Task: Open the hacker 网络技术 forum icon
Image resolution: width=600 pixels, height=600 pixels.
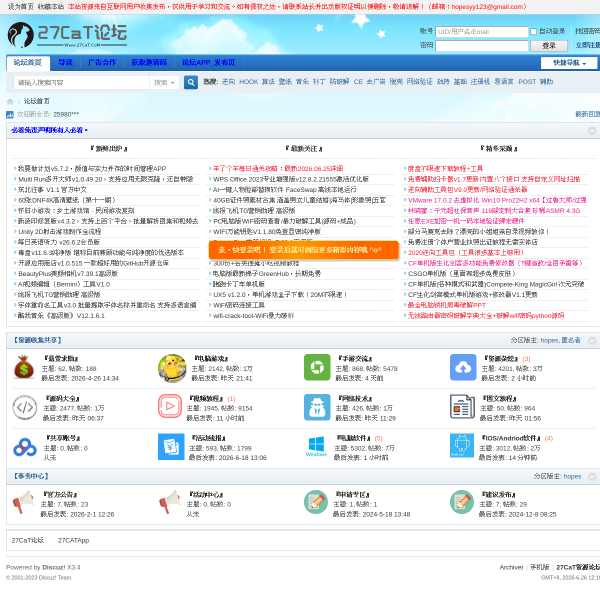Action: click(317, 408)
